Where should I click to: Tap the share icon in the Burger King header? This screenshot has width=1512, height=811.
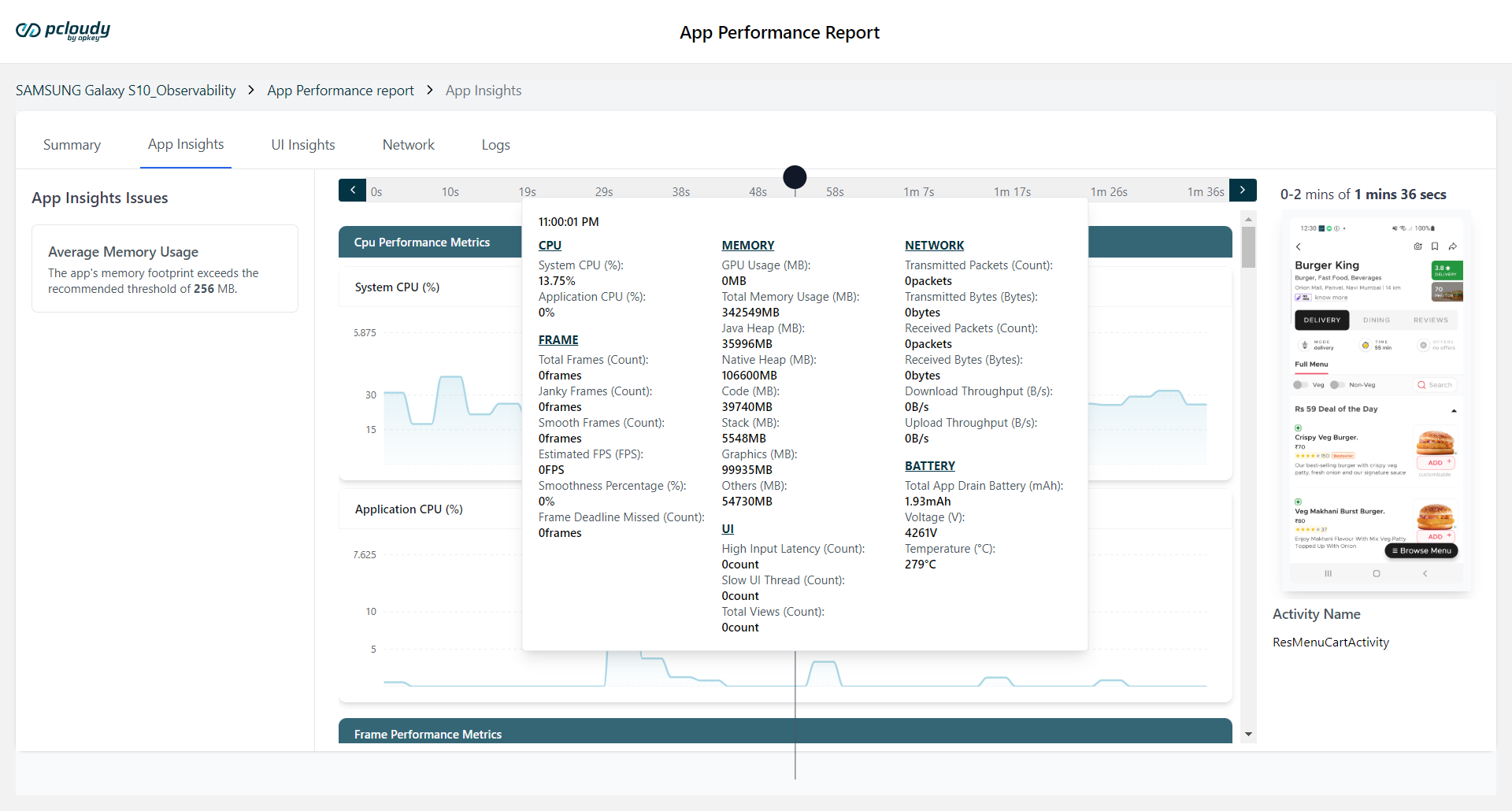point(1453,246)
